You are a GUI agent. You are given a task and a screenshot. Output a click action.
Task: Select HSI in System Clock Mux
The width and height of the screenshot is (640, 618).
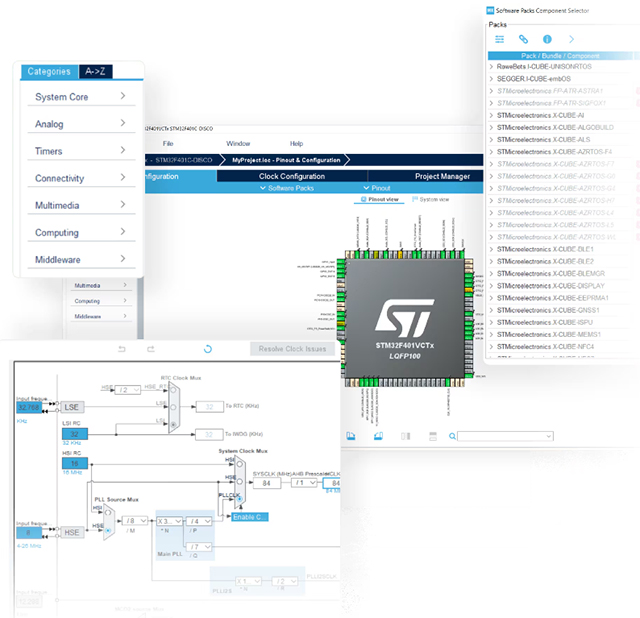point(239,465)
